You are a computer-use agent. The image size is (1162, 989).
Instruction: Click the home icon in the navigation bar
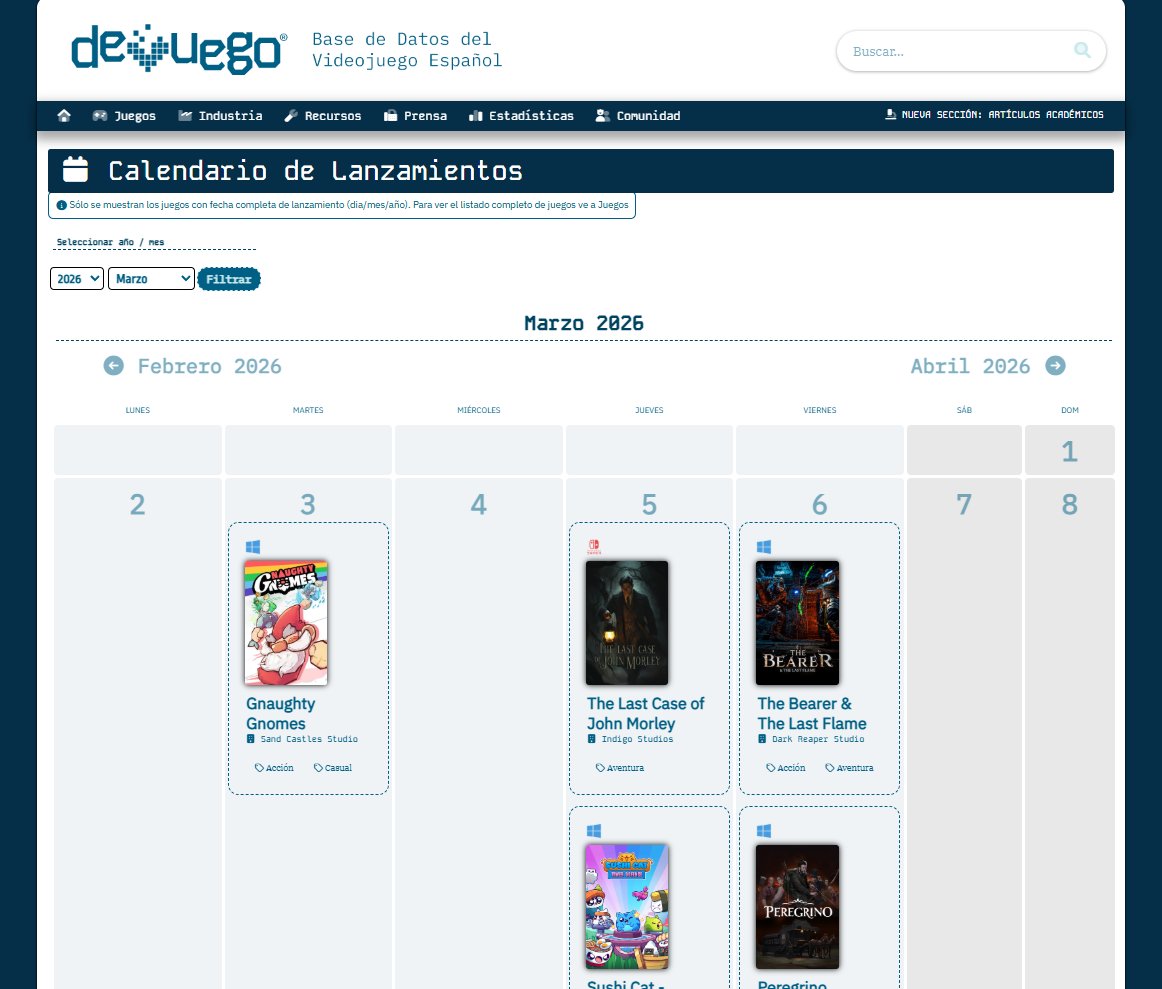click(x=64, y=116)
